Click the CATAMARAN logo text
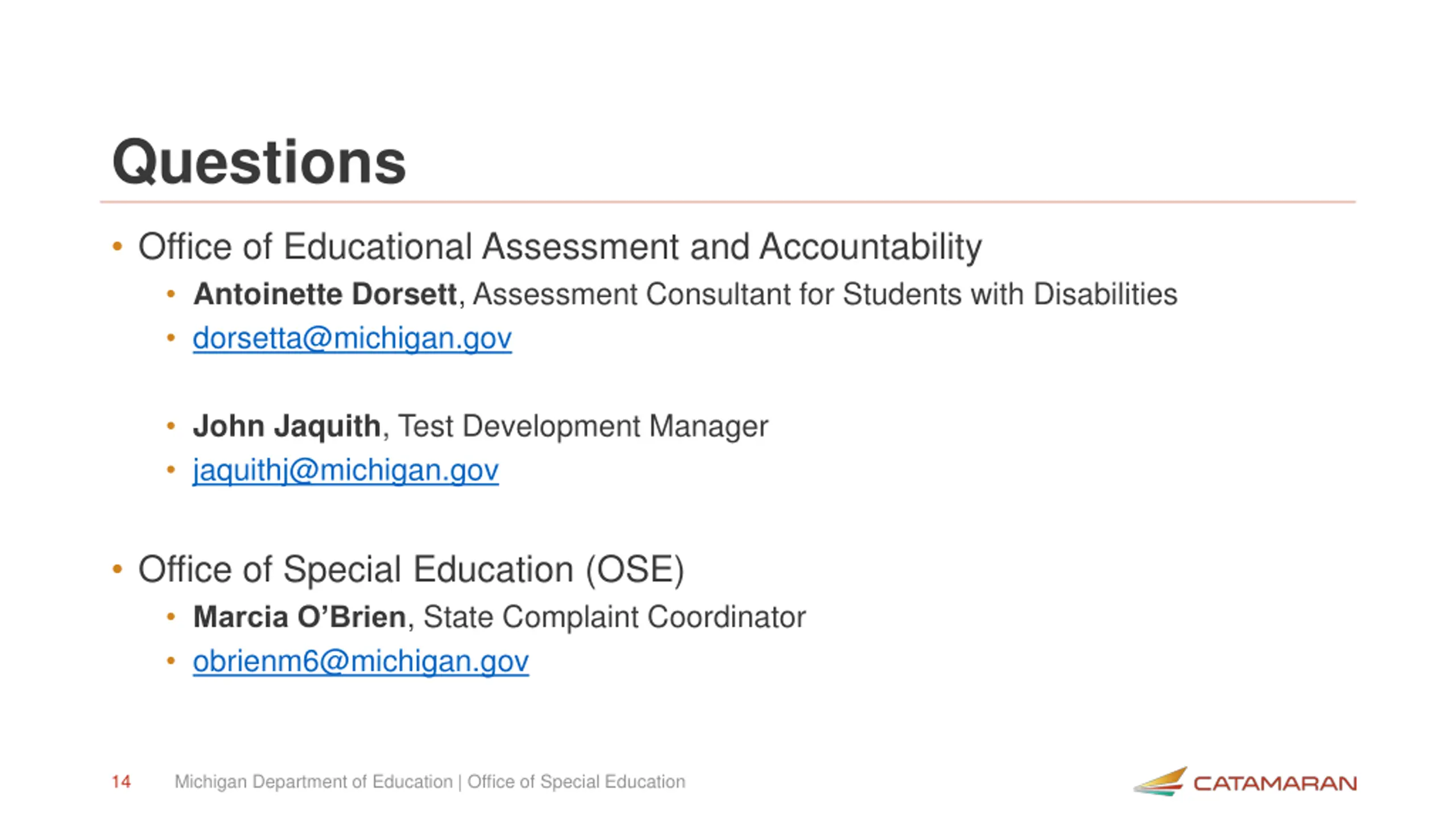The width and height of the screenshot is (1456, 819). (1275, 784)
